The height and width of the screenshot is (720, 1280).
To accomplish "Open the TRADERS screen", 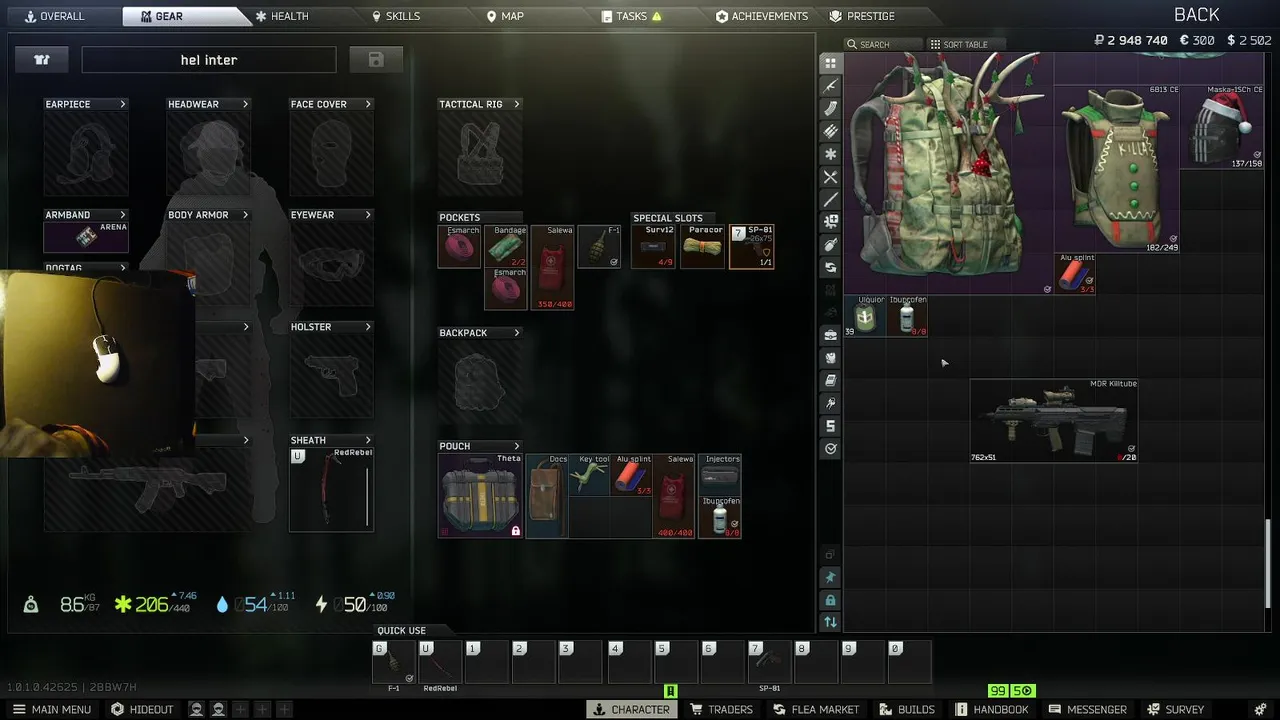I will [x=721, y=709].
